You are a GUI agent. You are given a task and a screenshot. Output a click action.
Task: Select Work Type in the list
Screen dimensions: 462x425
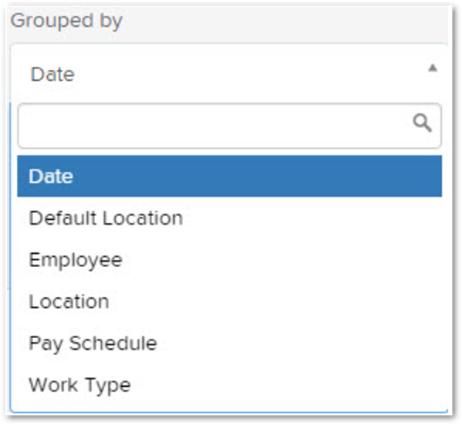[x=230, y=385]
